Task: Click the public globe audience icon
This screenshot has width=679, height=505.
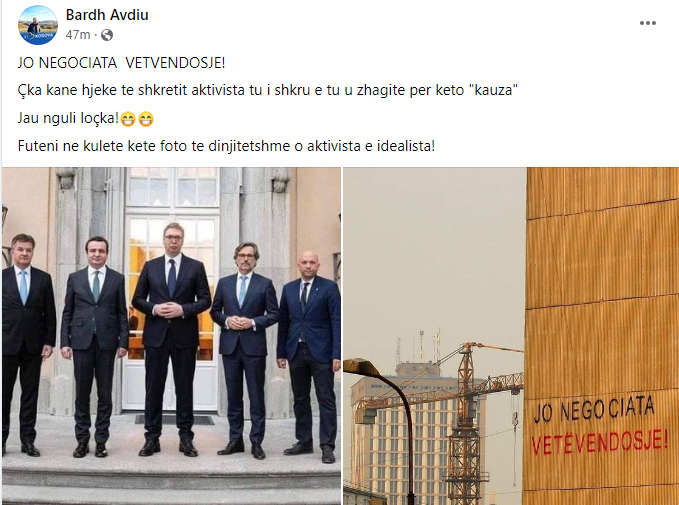Action: click(107, 35)
